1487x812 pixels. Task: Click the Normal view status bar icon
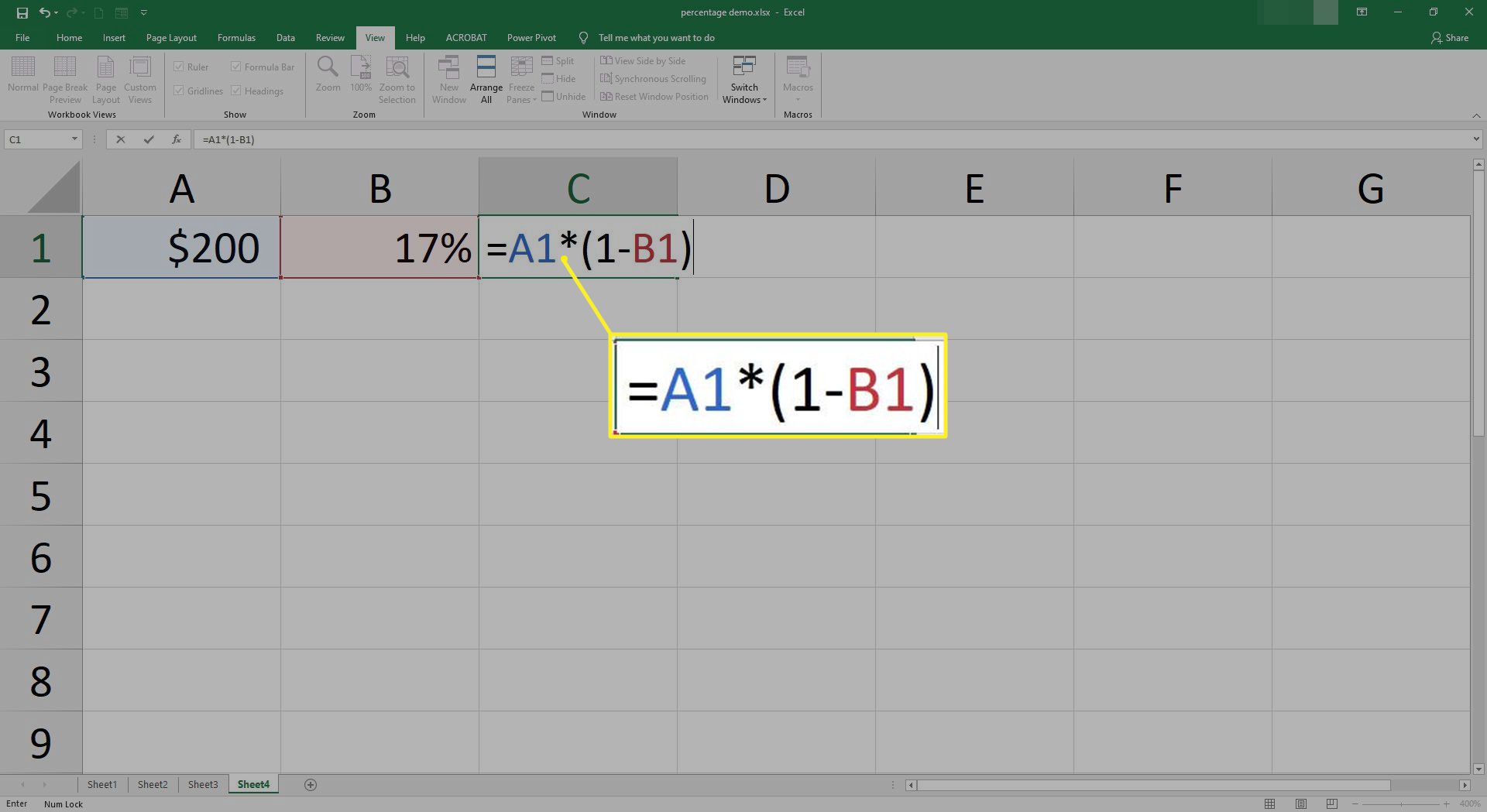(1269, 803)
